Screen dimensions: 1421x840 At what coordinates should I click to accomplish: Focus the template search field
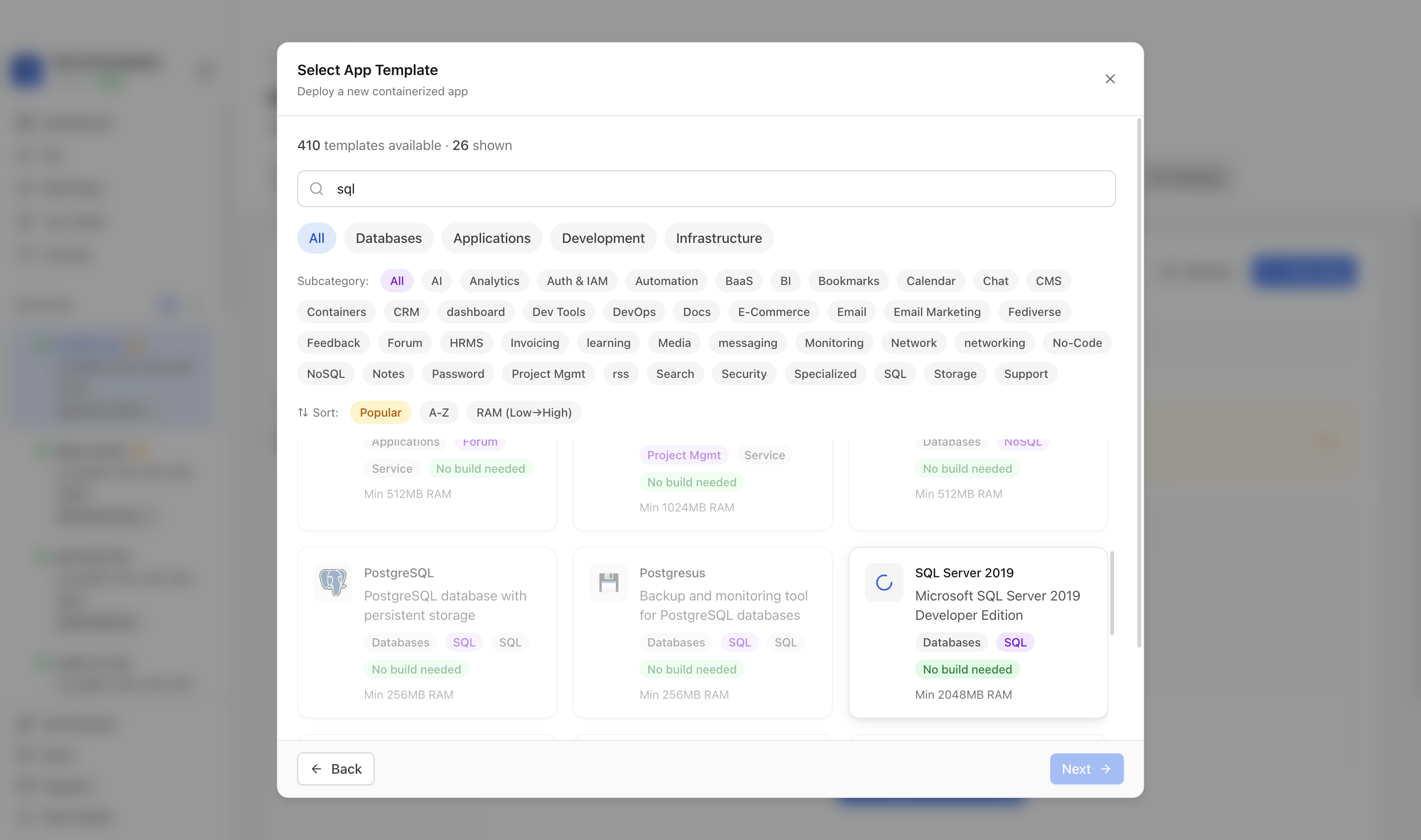coord(706,189)
